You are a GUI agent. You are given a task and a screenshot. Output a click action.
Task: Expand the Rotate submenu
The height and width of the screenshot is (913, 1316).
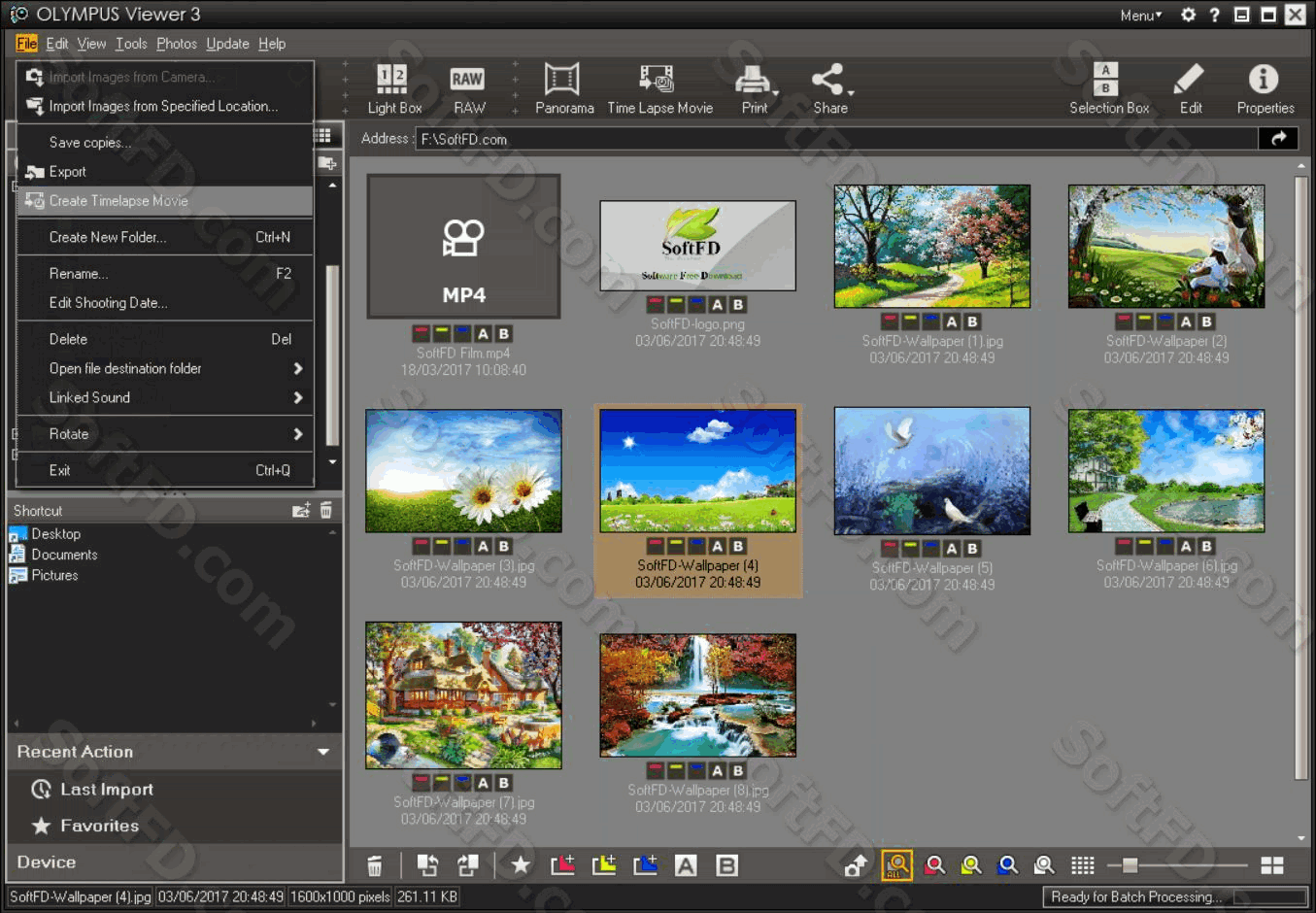[x=165, y=434]
